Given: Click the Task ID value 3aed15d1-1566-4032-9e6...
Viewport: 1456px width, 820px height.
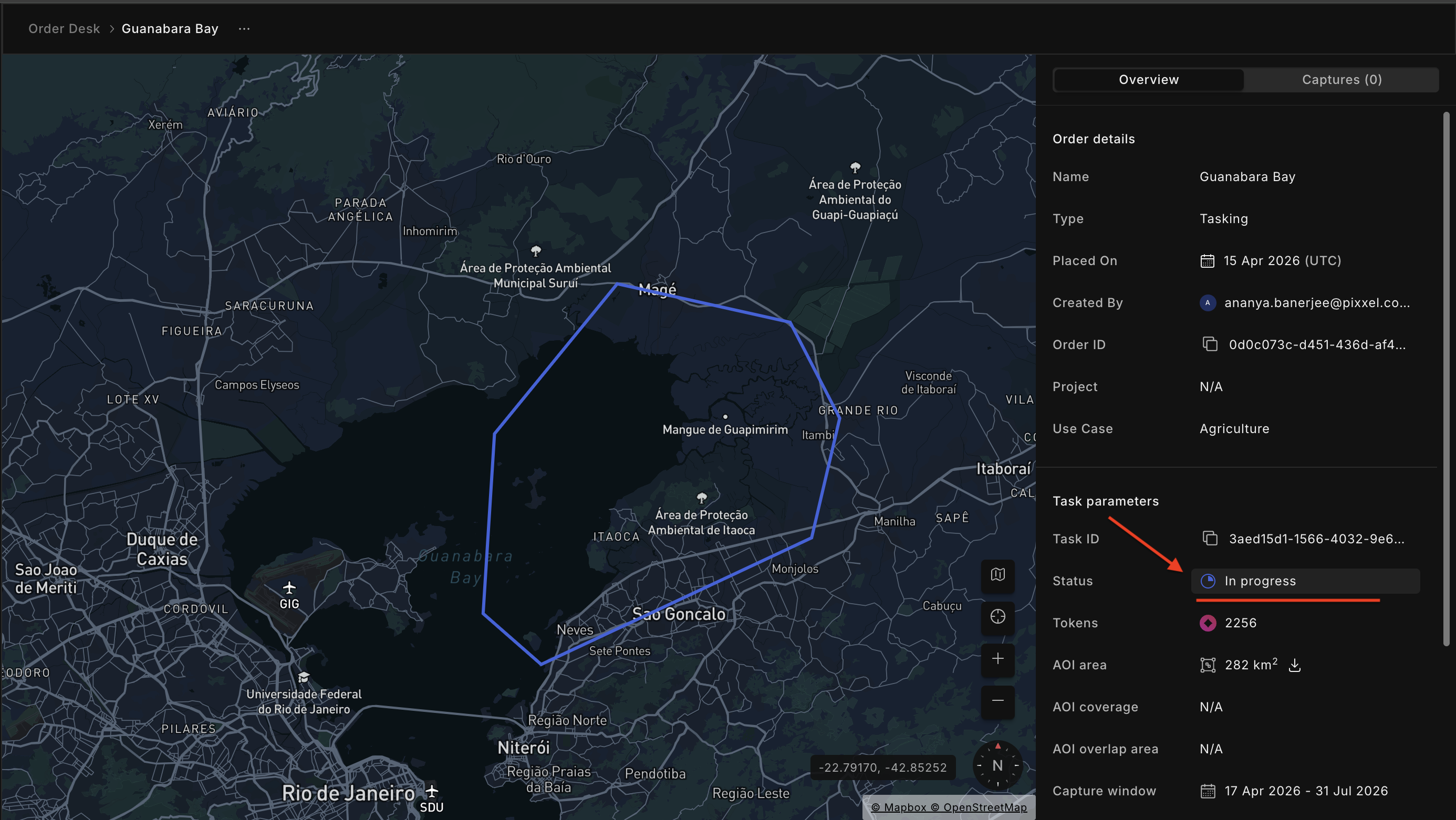Looking at the screenshot, I should pos(1316,539).
